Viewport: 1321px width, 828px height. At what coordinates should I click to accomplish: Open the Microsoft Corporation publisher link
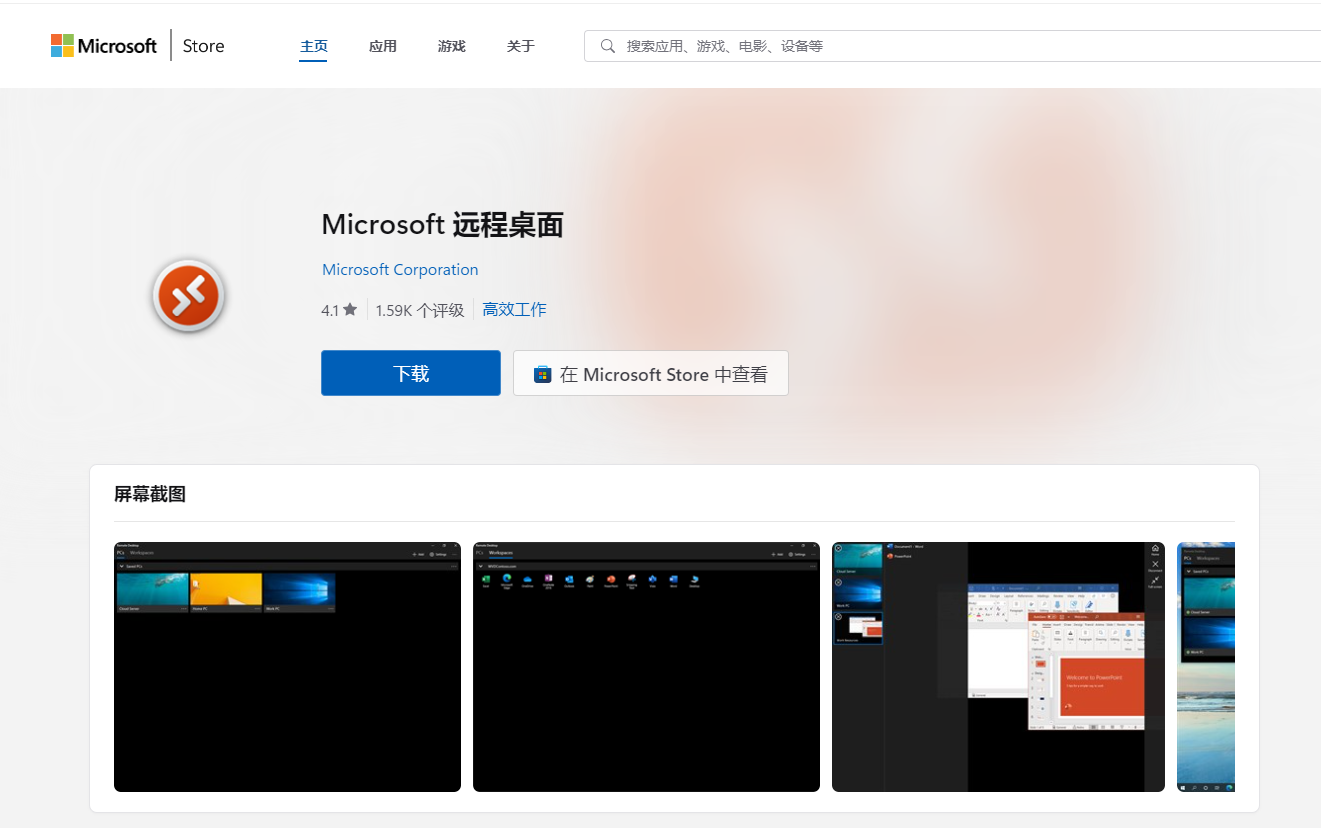pyautogui.click(x=400, y=270)
